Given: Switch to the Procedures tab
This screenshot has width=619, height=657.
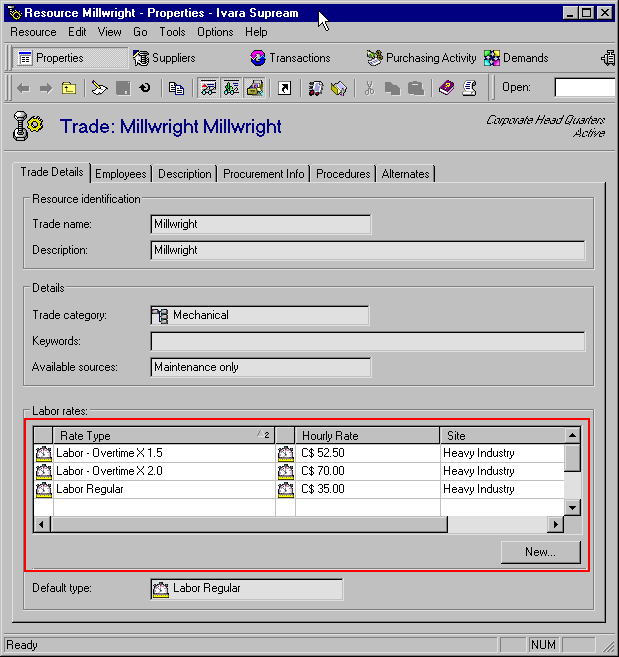Looking at the screenshot, I should point(343,174).
